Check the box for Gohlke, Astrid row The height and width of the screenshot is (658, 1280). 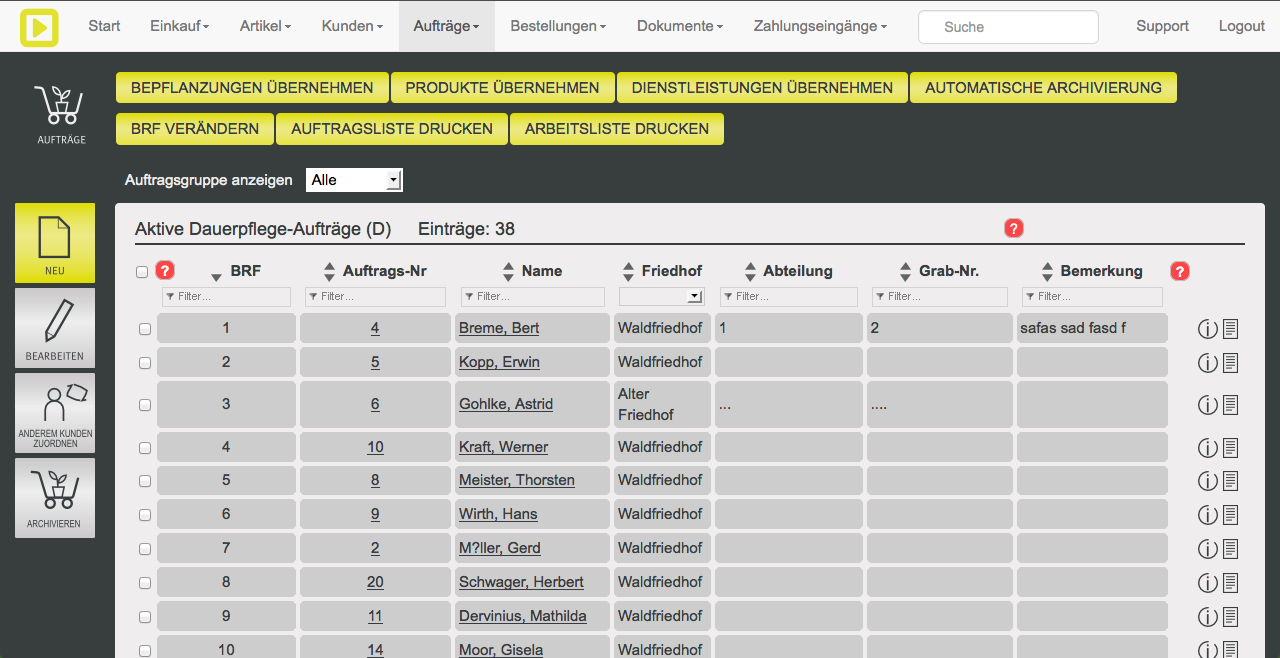(145, 405)
